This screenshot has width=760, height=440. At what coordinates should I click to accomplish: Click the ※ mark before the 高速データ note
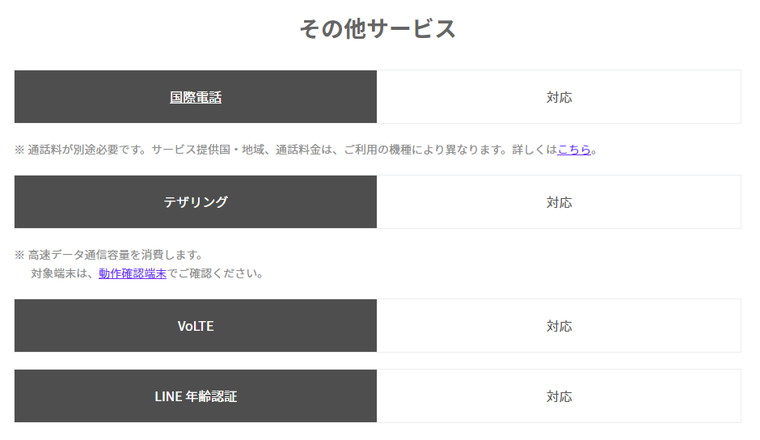tap(19, 254)
